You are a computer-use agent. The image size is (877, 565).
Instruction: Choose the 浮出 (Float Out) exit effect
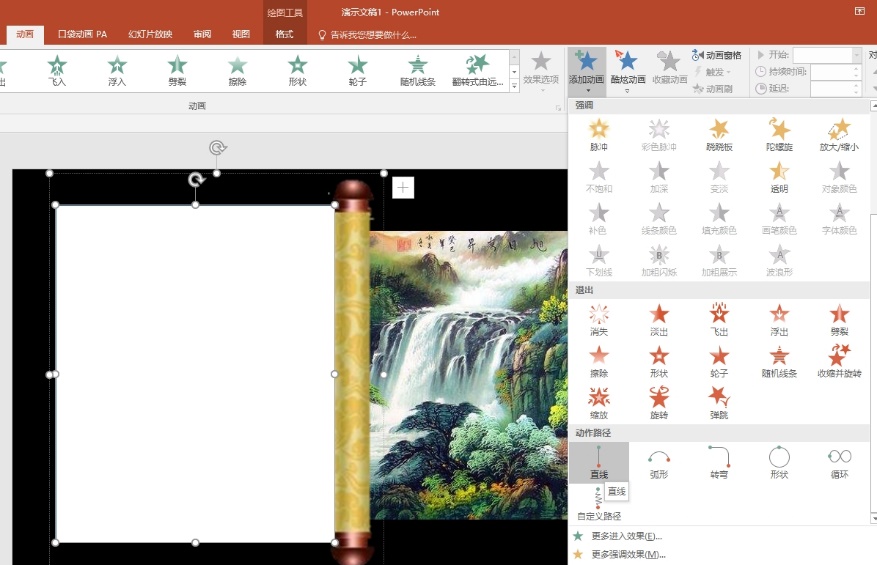click(x=779, y=320)
